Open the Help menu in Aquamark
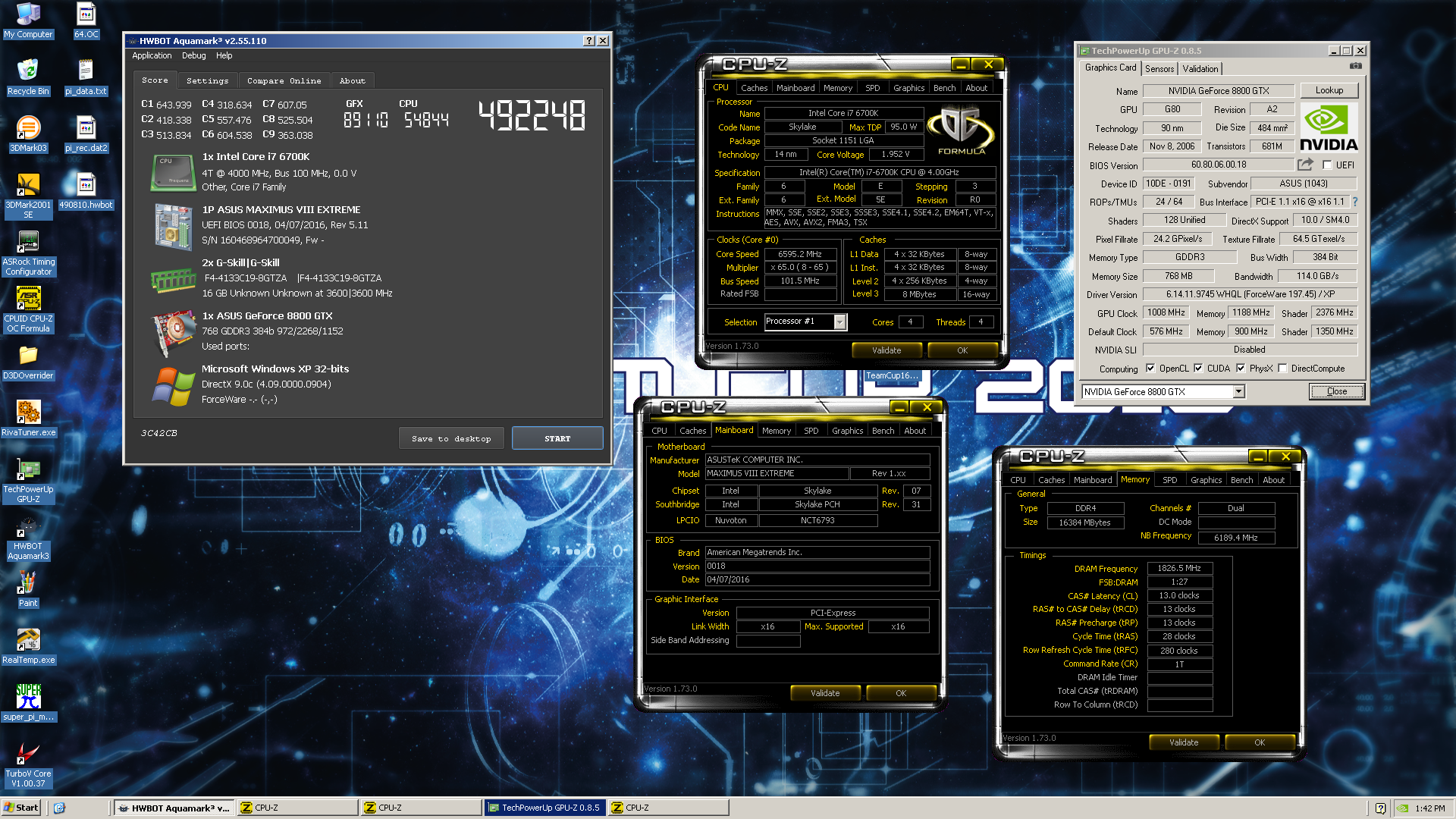1456x819 pixels. pos(224,55)
